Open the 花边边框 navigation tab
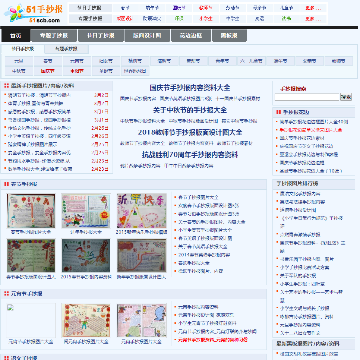360x360 pixels. pyautogui.click(x=191, y=36)
